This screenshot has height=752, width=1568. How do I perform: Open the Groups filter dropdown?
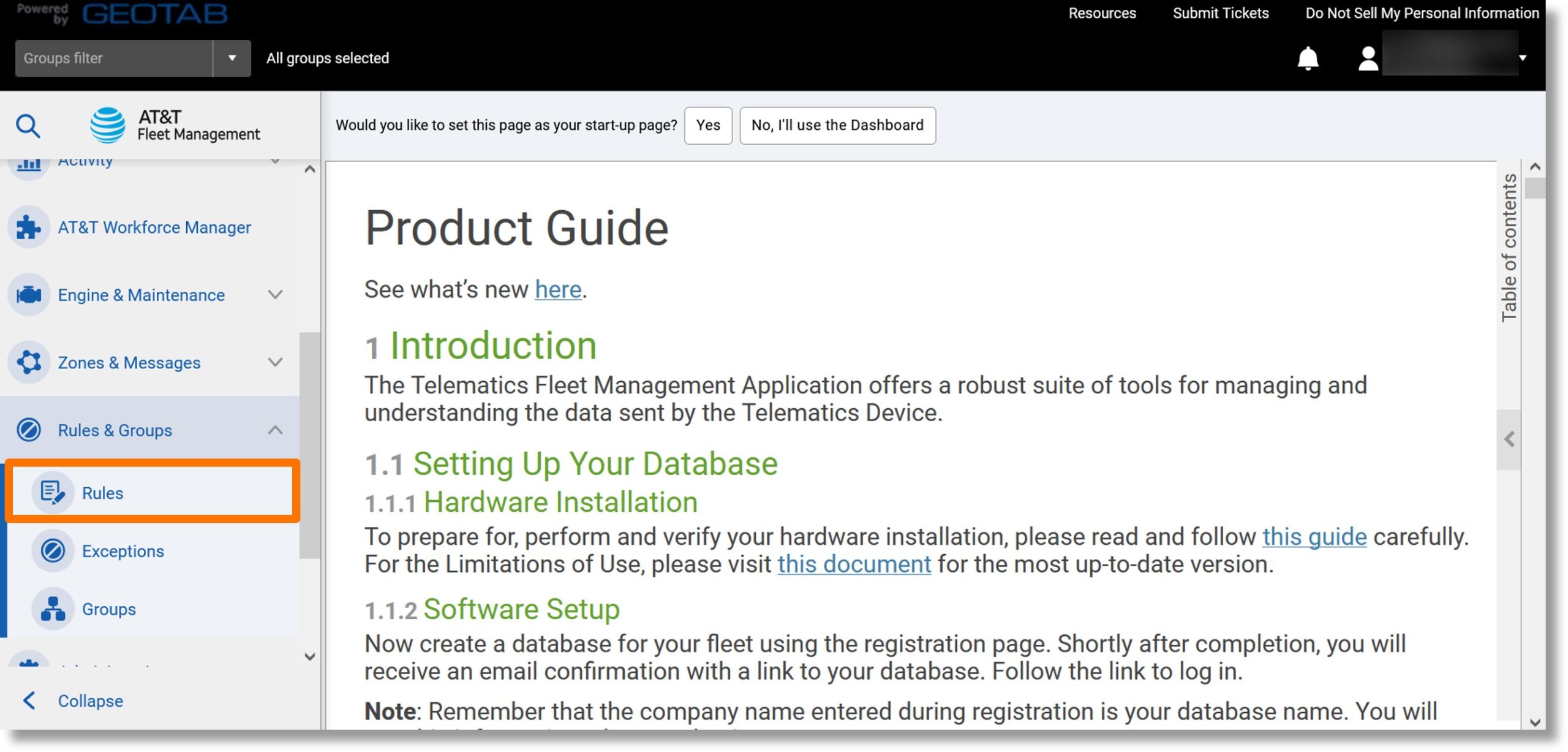[x=231, y=57]
